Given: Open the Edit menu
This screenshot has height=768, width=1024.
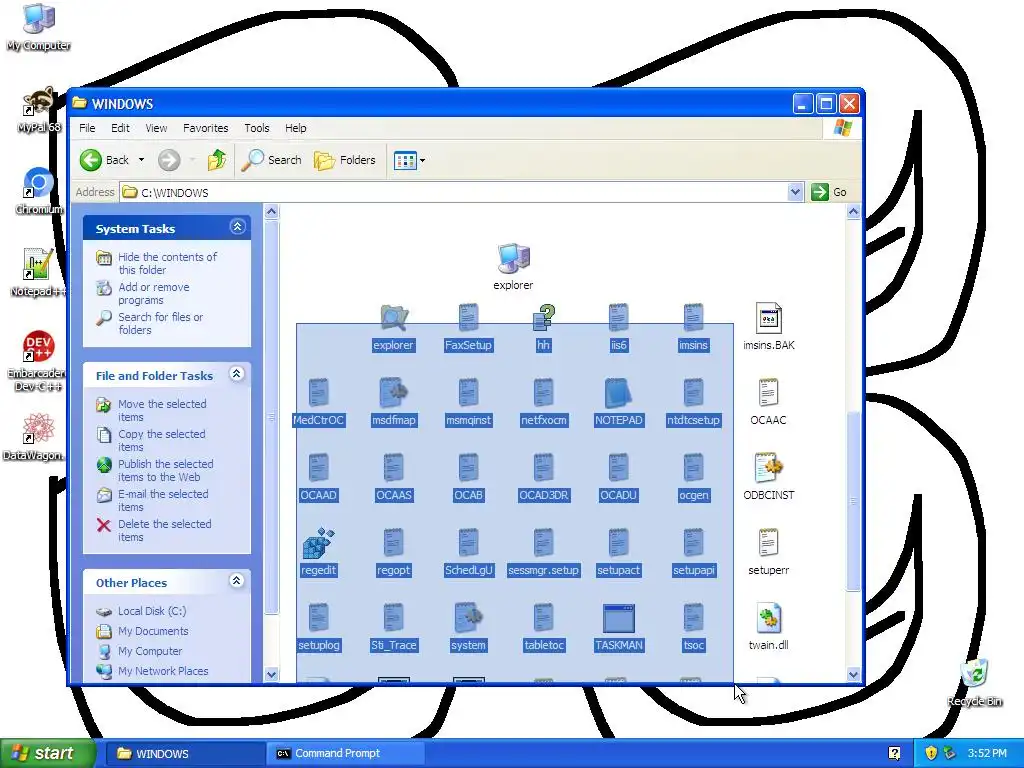Looking at the screenshot, I should tap(120, 128).
